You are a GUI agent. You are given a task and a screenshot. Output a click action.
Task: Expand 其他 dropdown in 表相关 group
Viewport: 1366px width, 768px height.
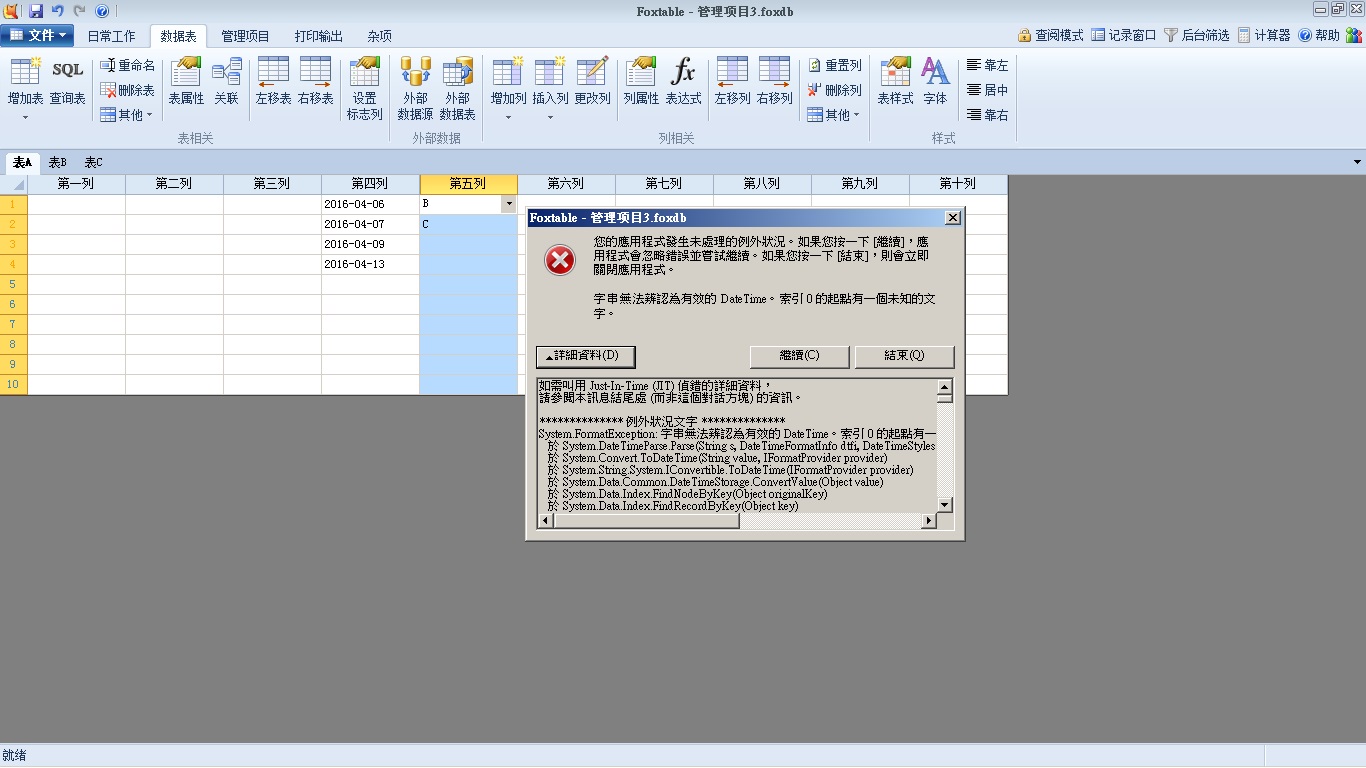point(126,115)
